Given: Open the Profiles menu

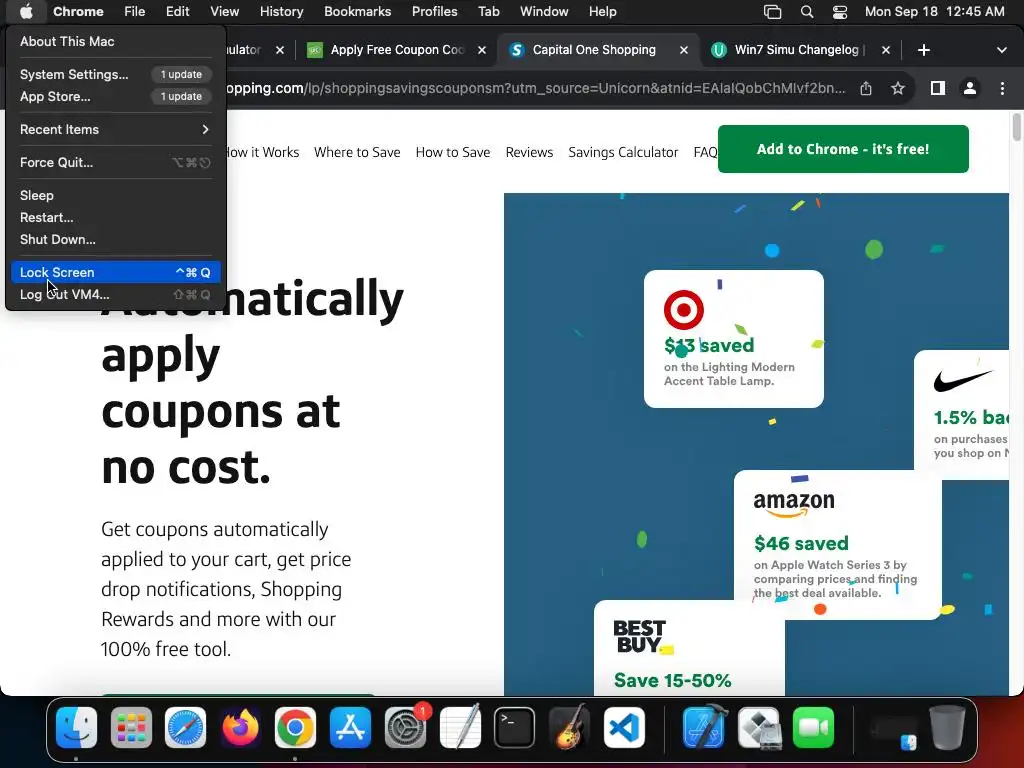Looking at the screenshot, I should (434, 11).
